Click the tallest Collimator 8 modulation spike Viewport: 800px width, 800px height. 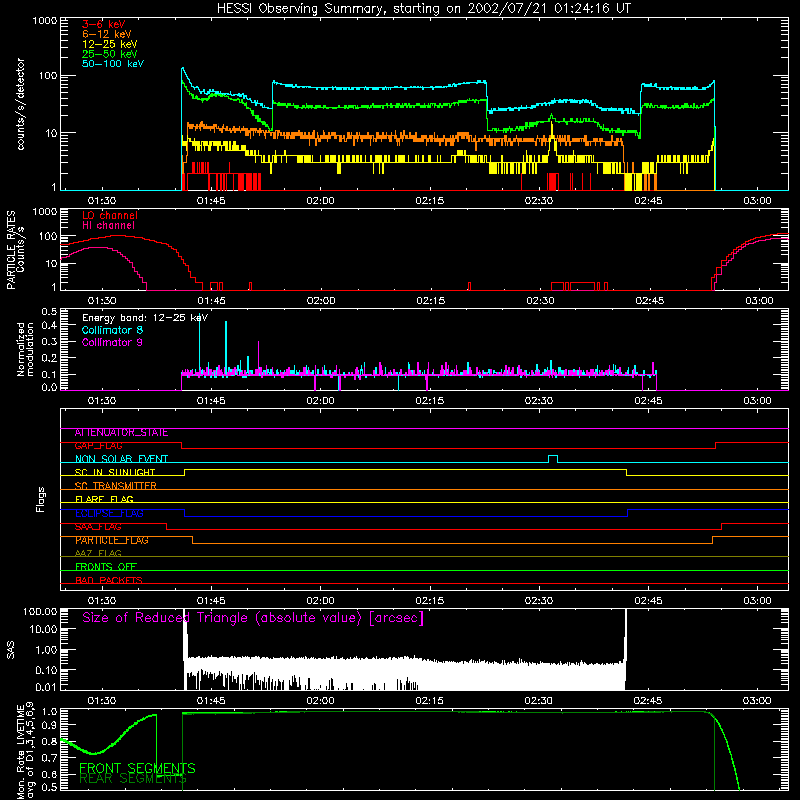tap(199, 342)
